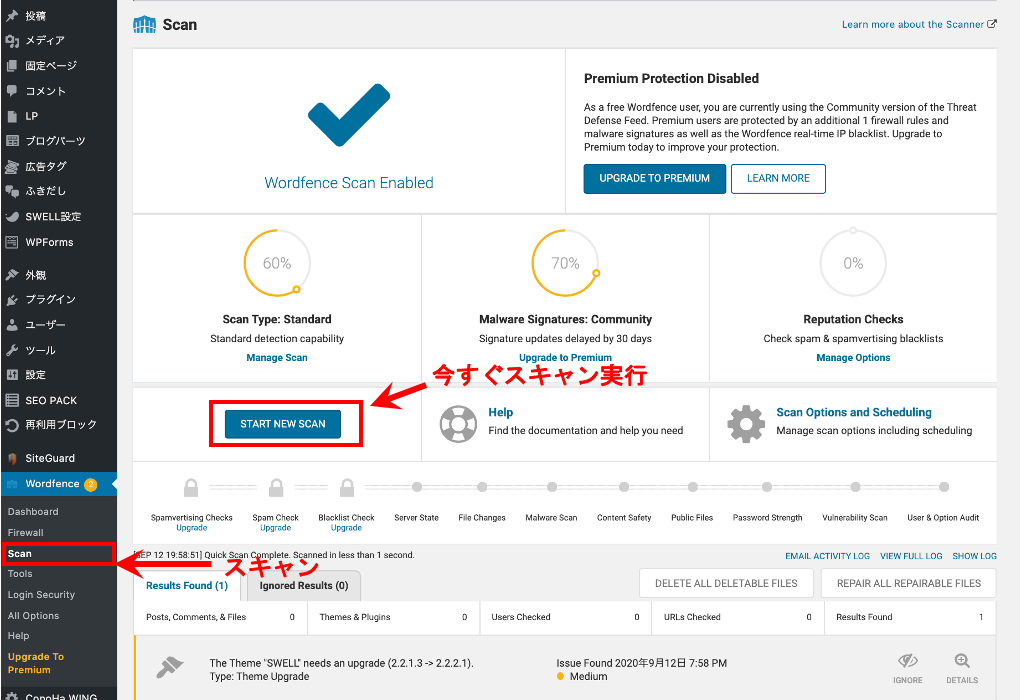This screenshot has width=1020, height=700.
Task: Open details of SWELL upgrade issue
Action: [962, 669]
